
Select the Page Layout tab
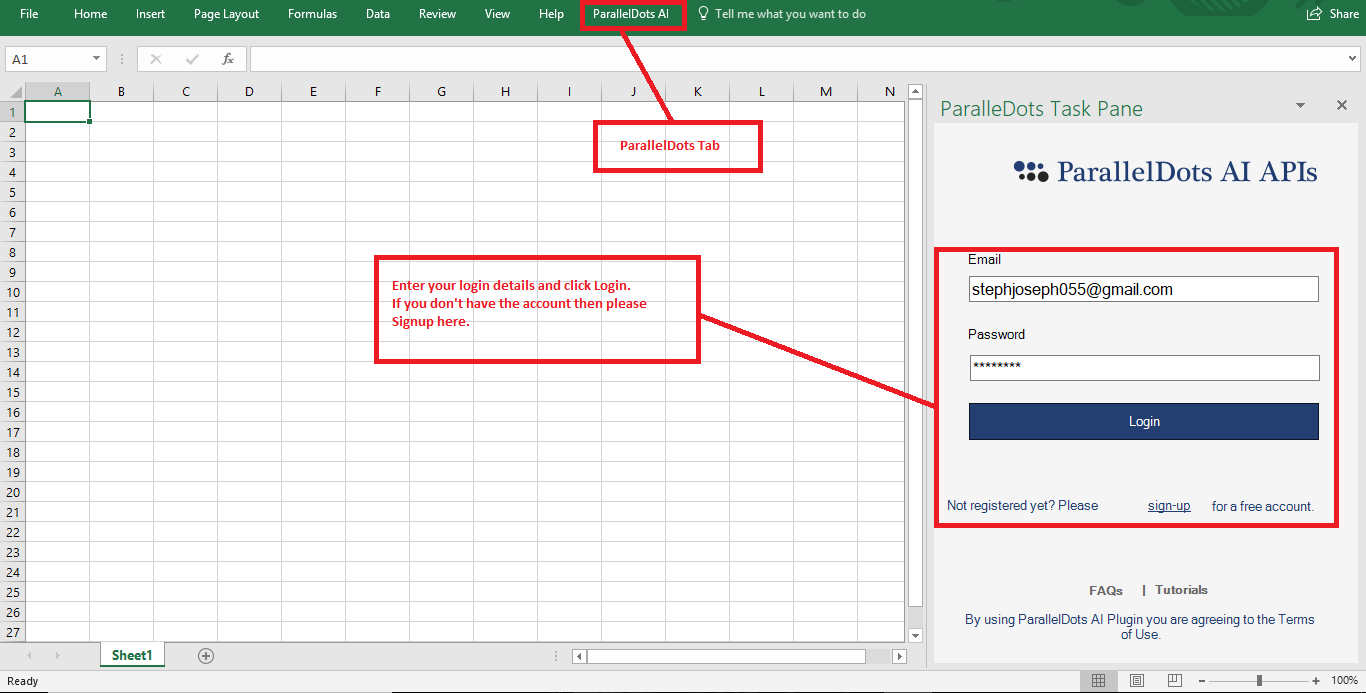pyautogui.click(x=226, y=14)
